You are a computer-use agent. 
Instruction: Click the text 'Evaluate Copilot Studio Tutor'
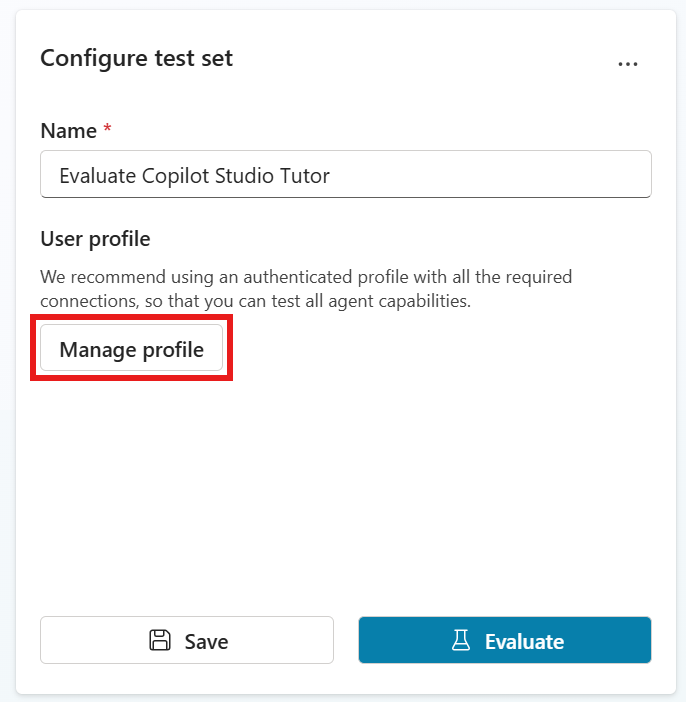click(194, 176)
